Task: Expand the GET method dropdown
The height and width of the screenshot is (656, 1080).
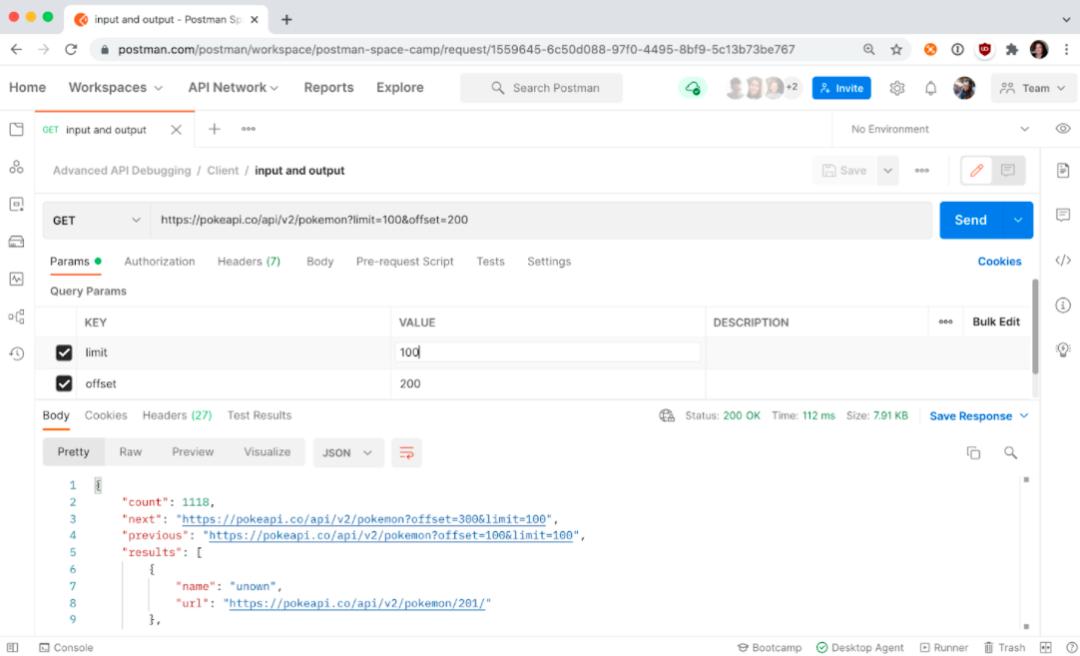Action: pos(96,220)
